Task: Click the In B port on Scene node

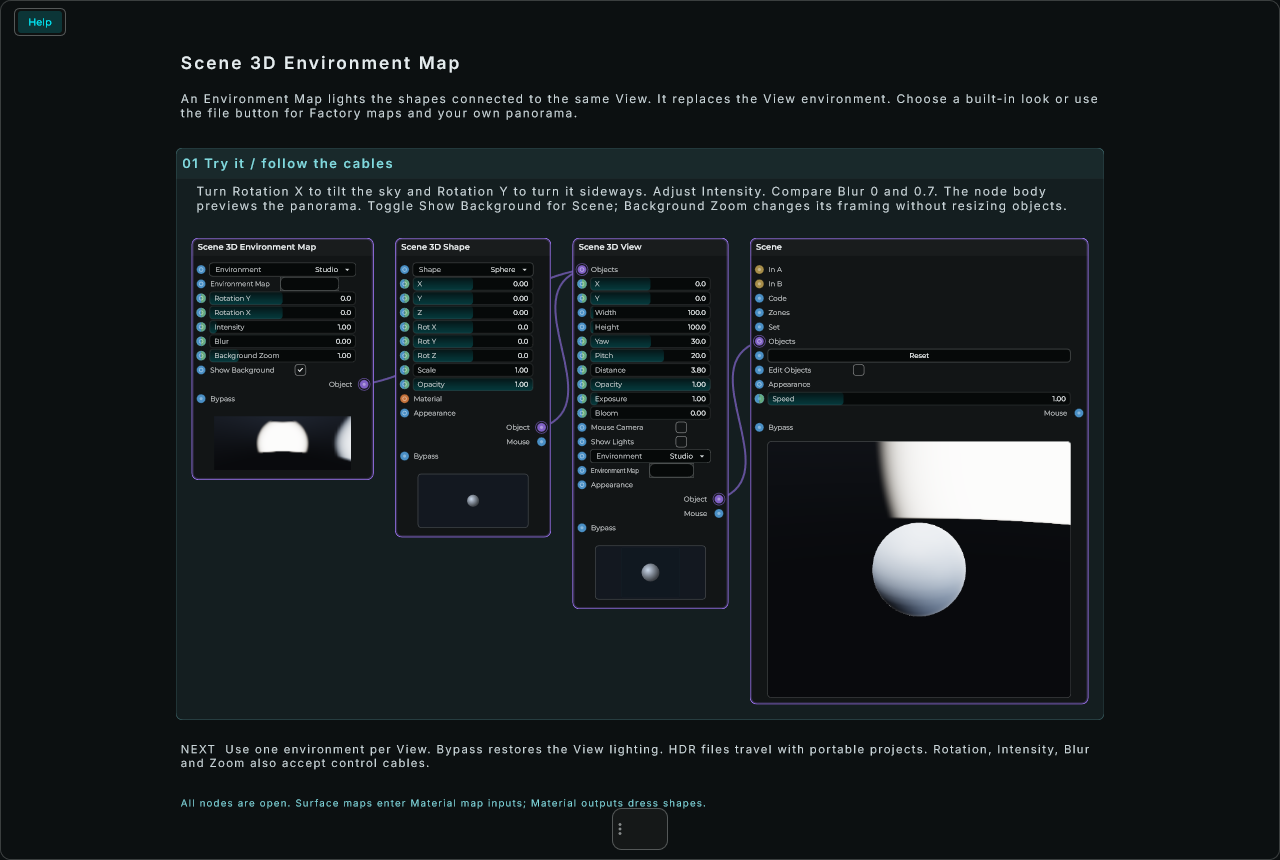Action: [x=759, y=284]
